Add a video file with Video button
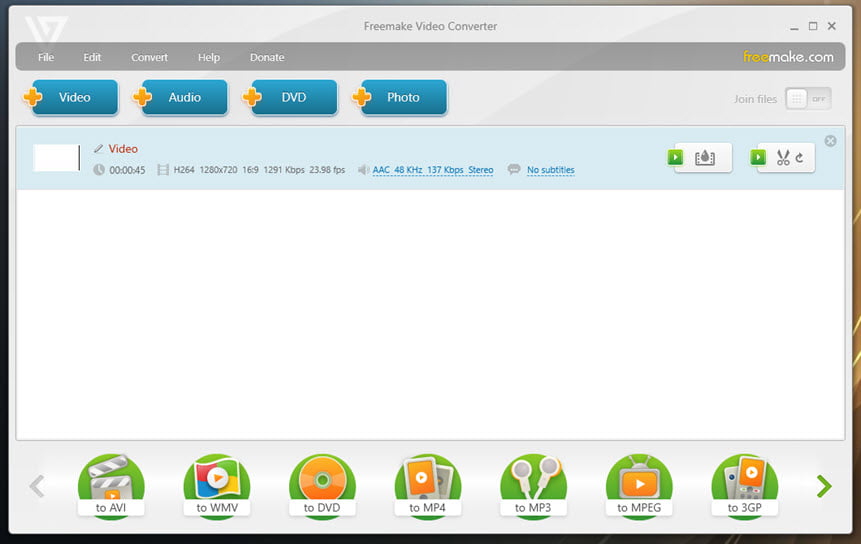This screenshot has width=861, height=544. (x=71, y=97)
